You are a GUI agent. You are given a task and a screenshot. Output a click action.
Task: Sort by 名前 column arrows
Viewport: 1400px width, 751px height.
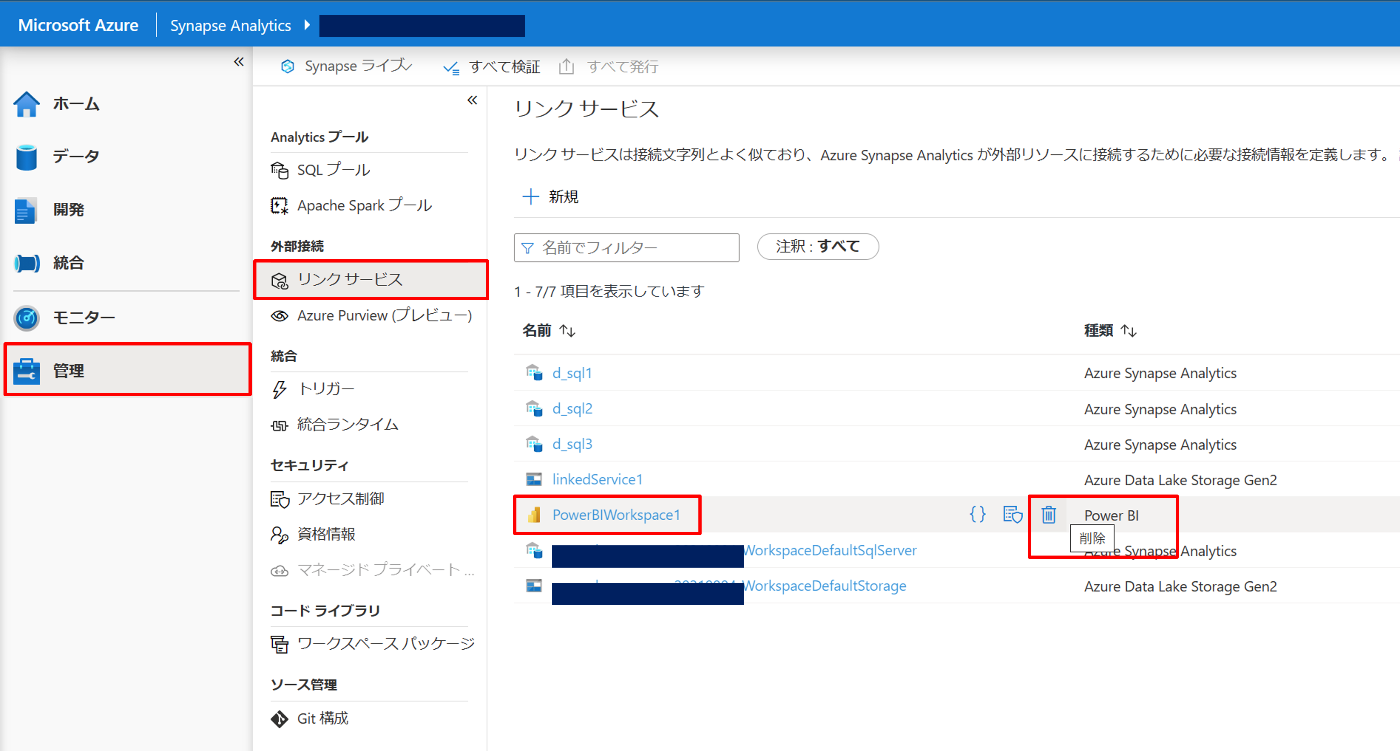tap(567, 331)
